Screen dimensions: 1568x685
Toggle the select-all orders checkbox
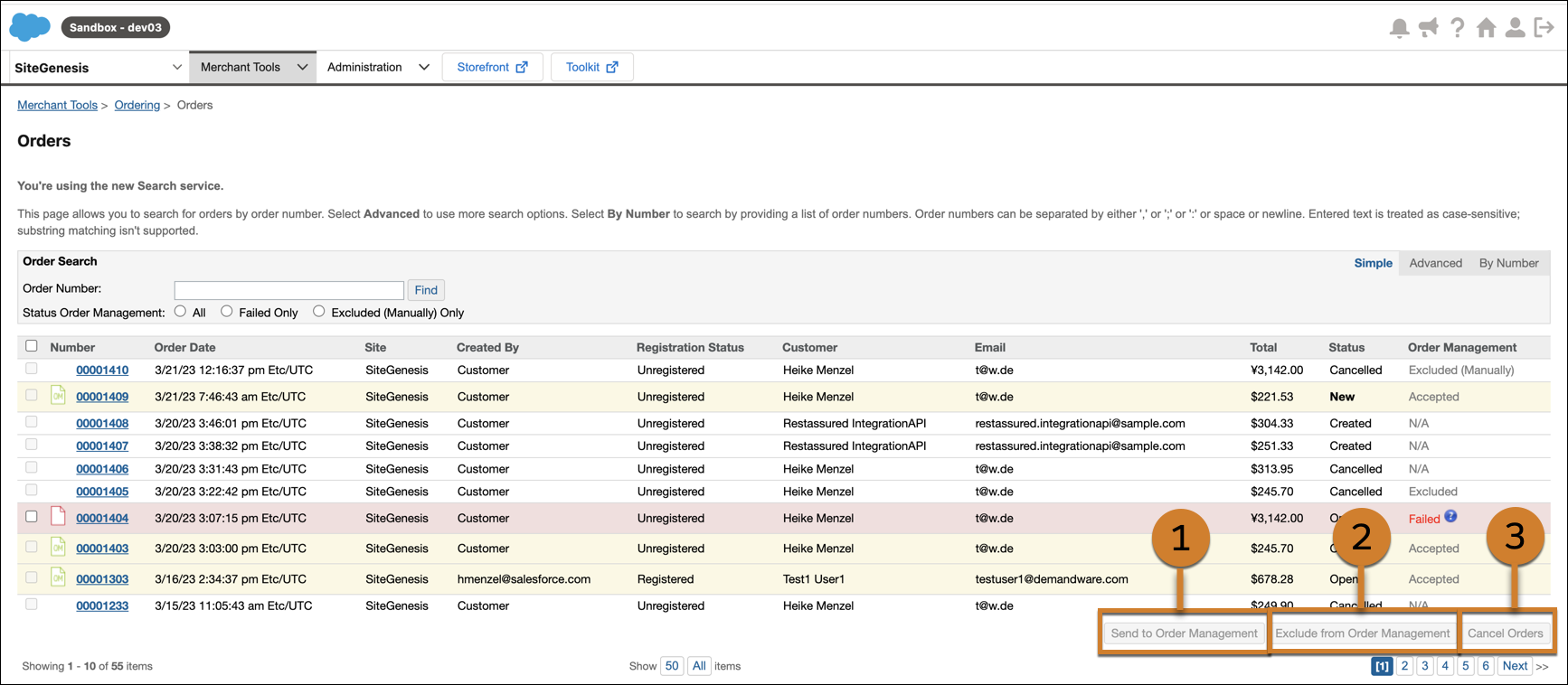click(x=32, y=346)
